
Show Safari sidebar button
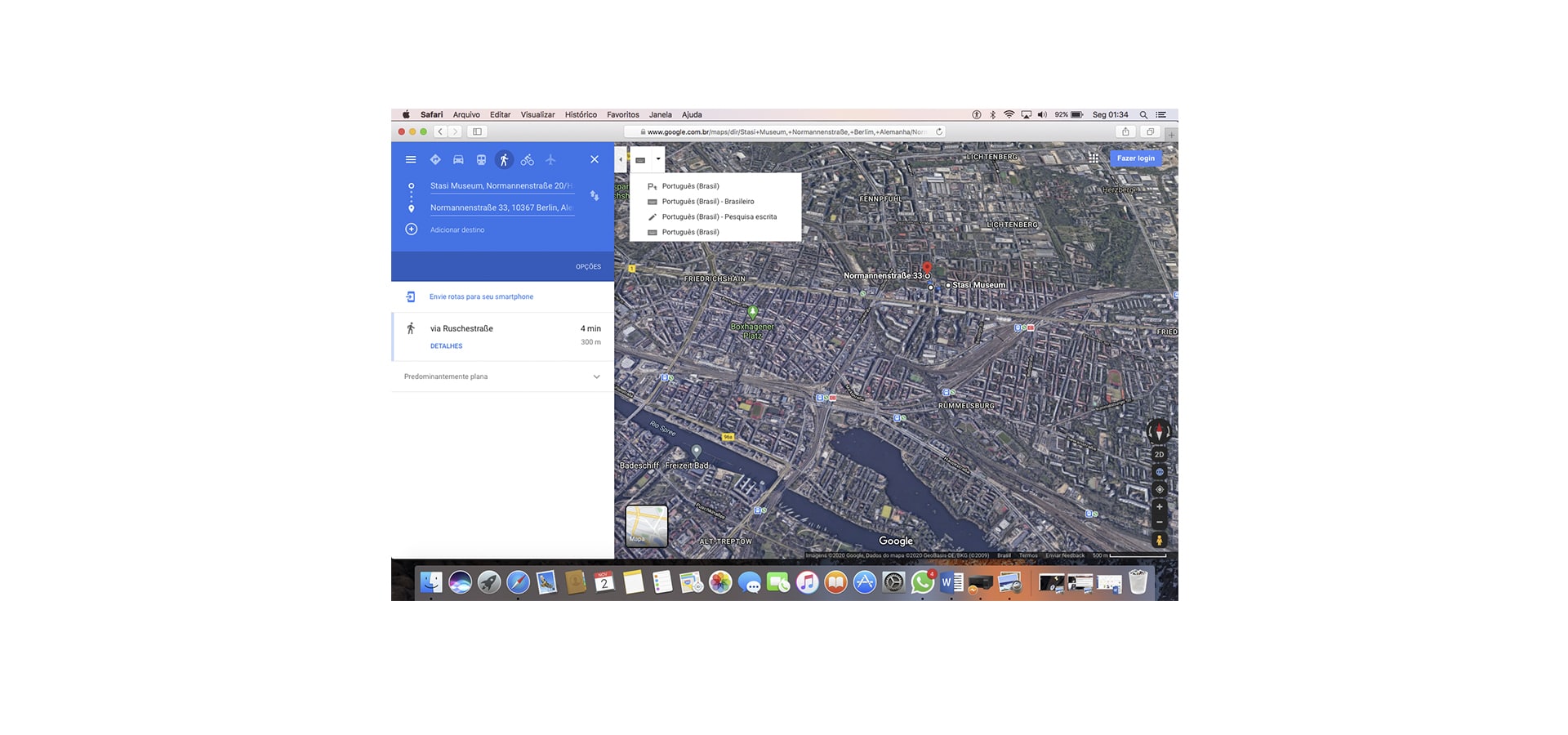pyautogui.click(x=477, y=131)
